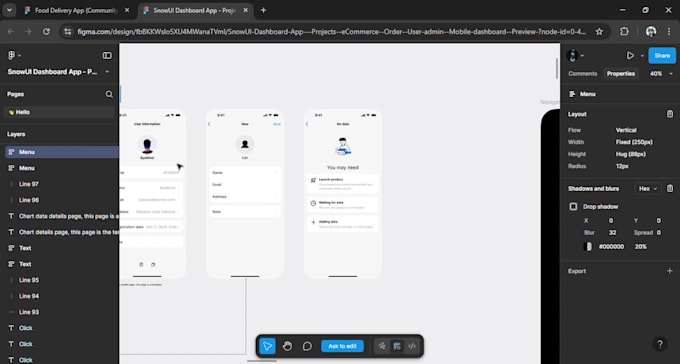680x364 pixels.
Task: Click the Present play icon
Action: (x=630, y=56)
